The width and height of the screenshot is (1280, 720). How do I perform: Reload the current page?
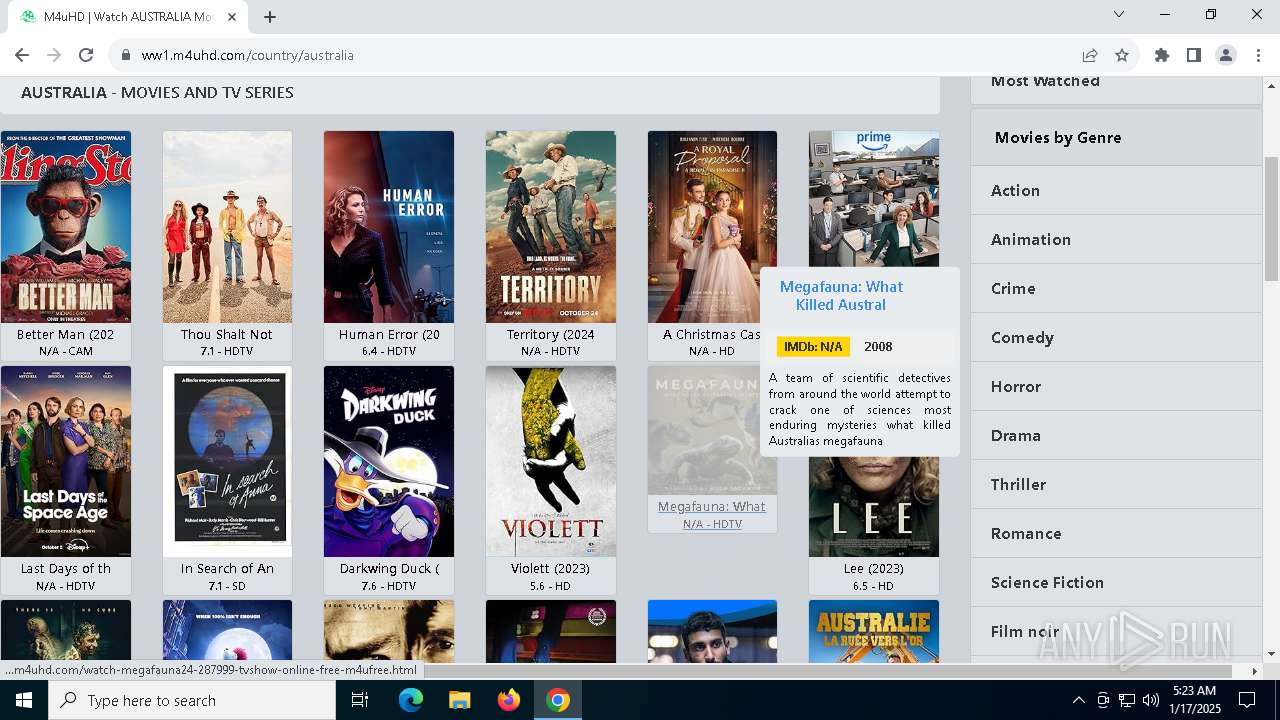(x=86, y=55)
